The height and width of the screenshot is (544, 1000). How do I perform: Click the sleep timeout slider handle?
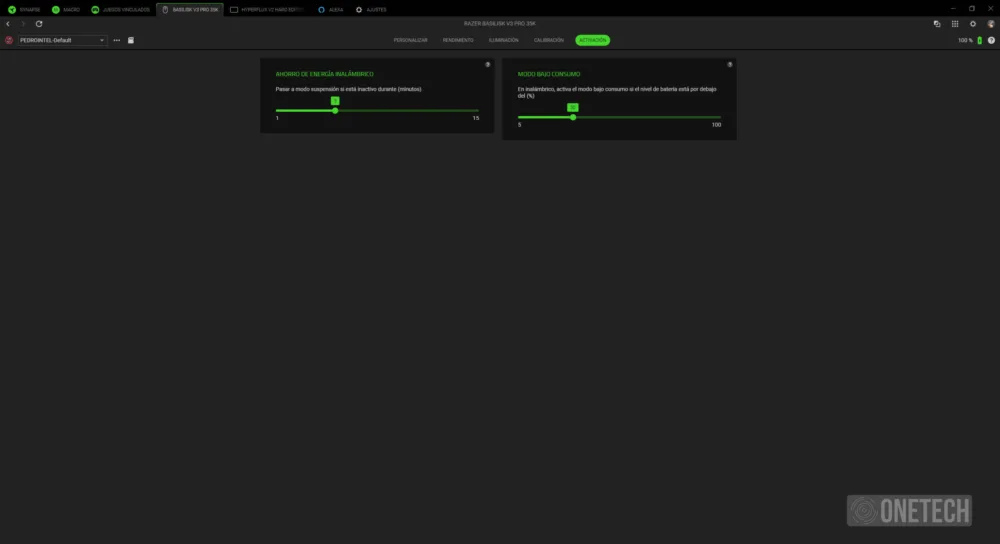(x=335, y=111)
